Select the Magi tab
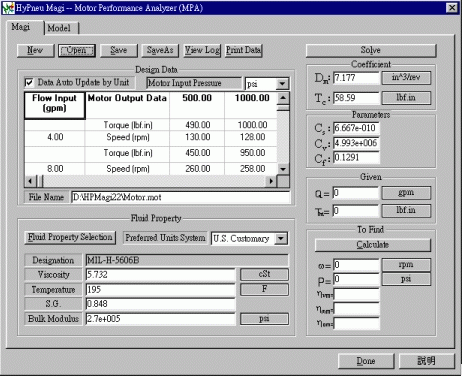 [x=21, y=27]
